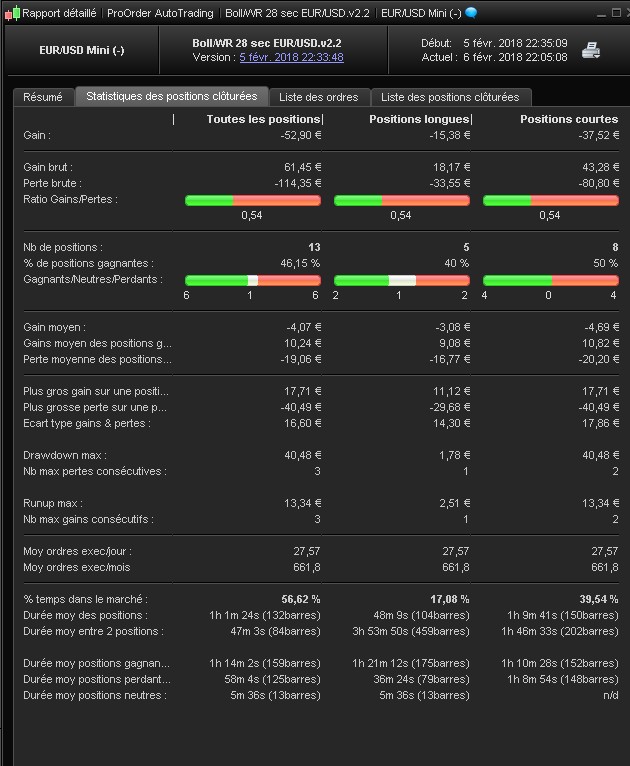Screen dimensions: 630x766
Task: Click the blue speech bubble icon
Action: pyautogui.click(x=471, y=13)
